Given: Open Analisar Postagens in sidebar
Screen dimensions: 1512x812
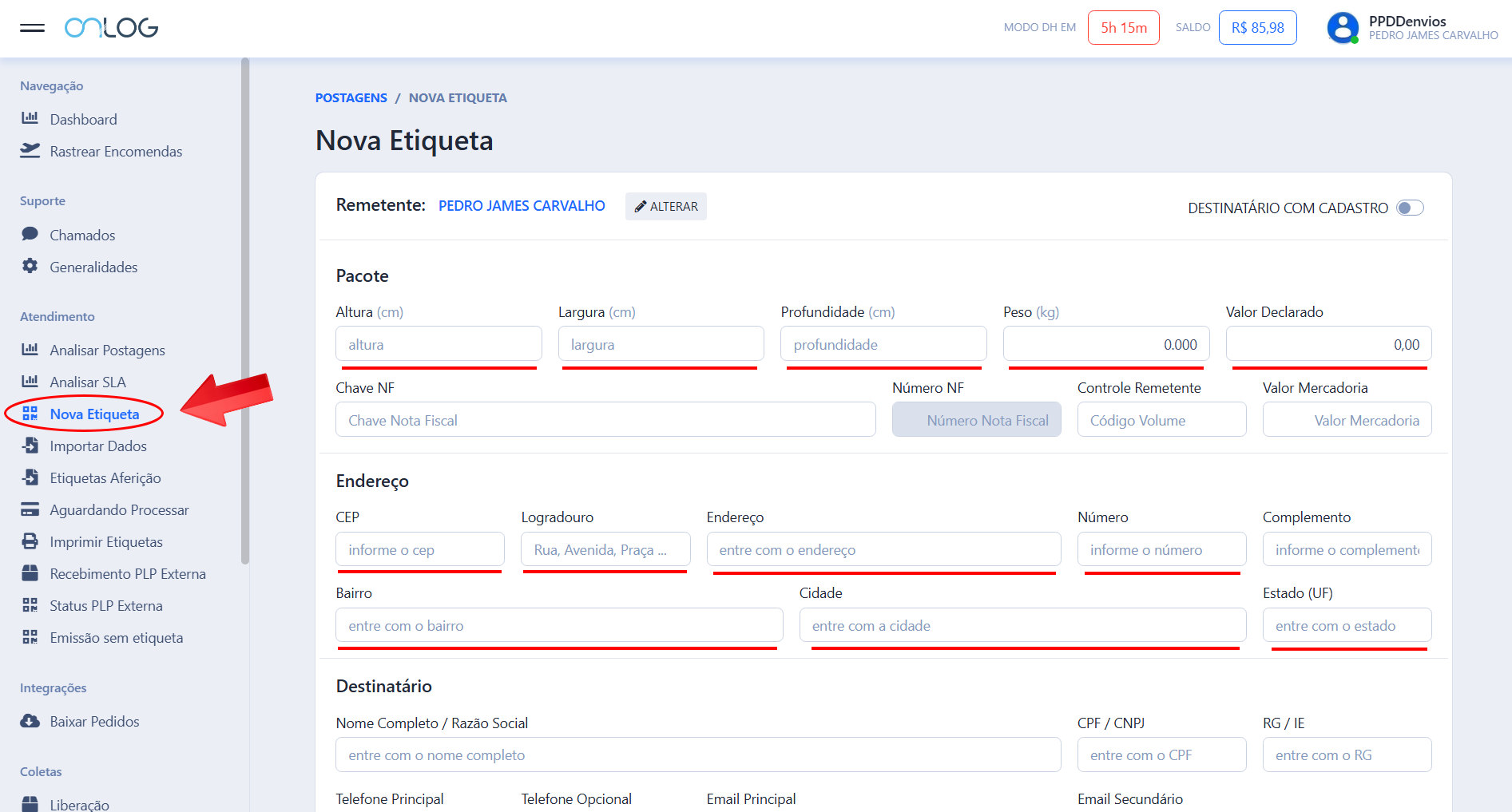Looking at the screenshot, I should [x=107, y=351].
